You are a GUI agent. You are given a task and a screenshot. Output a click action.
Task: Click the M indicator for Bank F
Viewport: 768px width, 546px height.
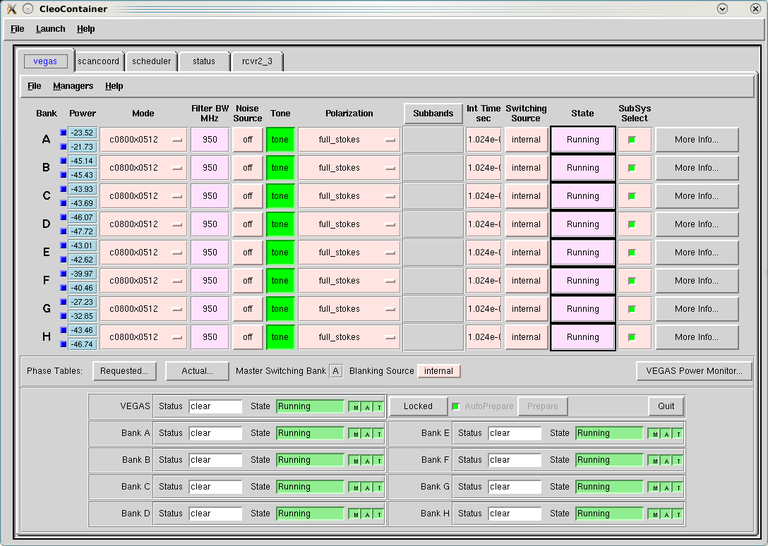click(654, 461)
